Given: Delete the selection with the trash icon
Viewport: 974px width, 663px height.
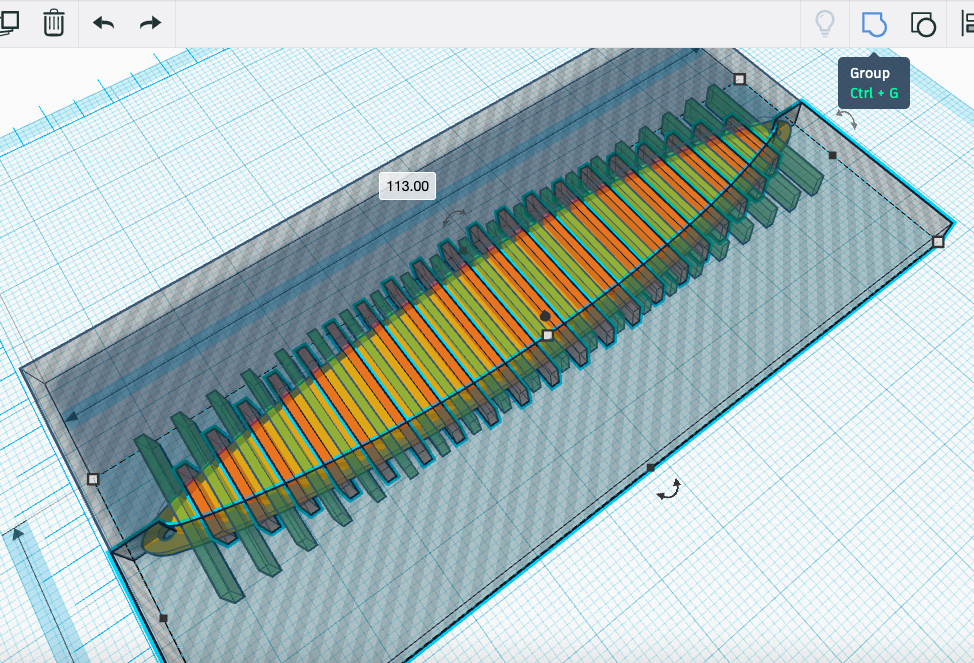Looking at the screenshot, I should pyautogui.click(x=53, y=23).
